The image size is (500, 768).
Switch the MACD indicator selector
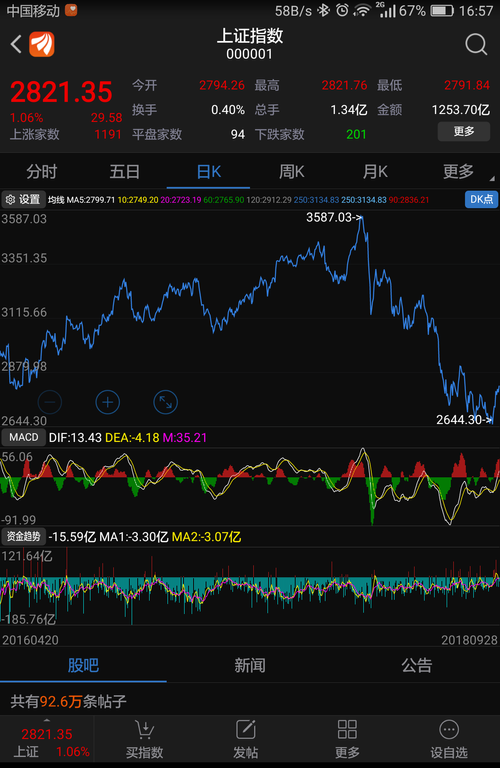click(24, 437)
